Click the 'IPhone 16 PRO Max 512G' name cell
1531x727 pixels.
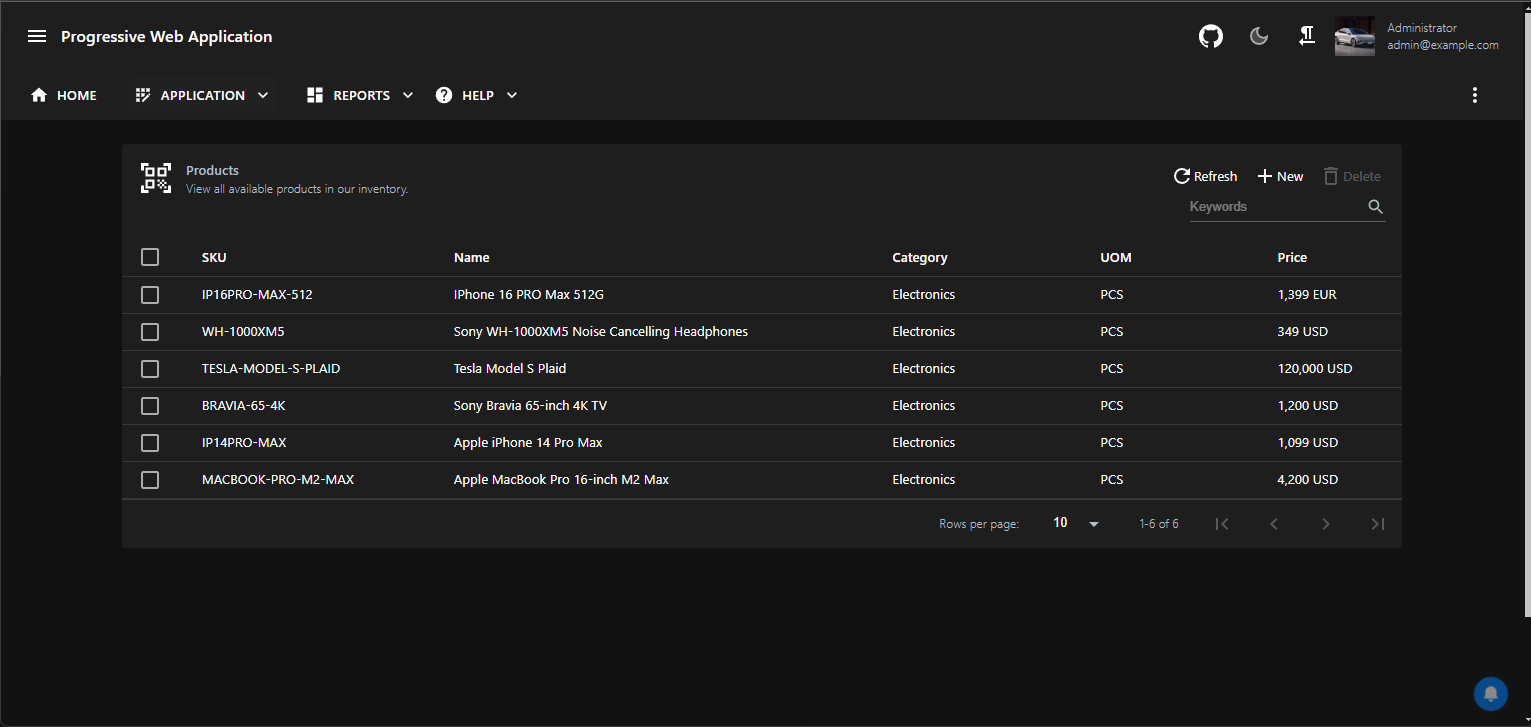pos(529,295)
